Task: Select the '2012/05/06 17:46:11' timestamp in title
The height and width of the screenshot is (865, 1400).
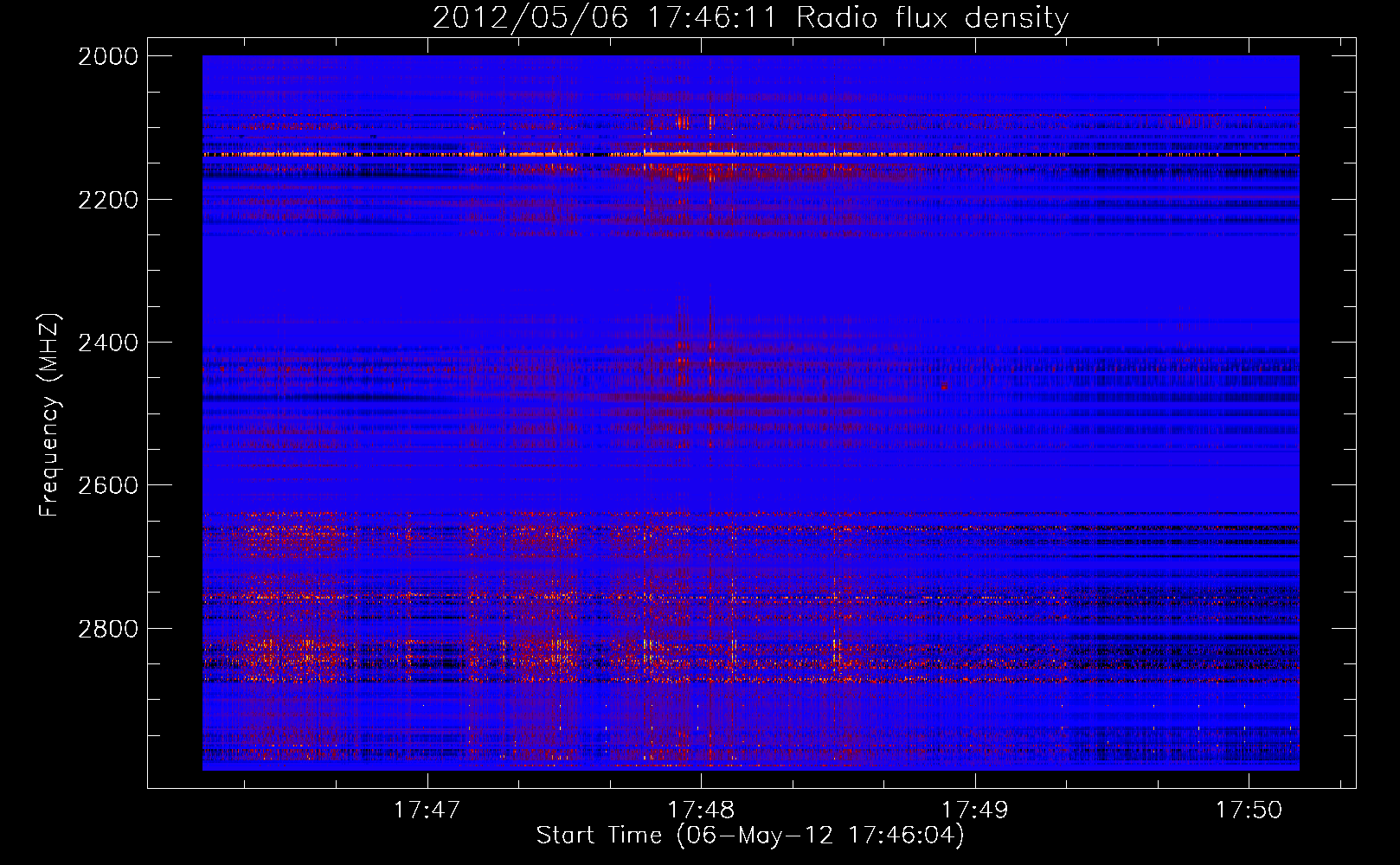Action: [x=605, y=17]
